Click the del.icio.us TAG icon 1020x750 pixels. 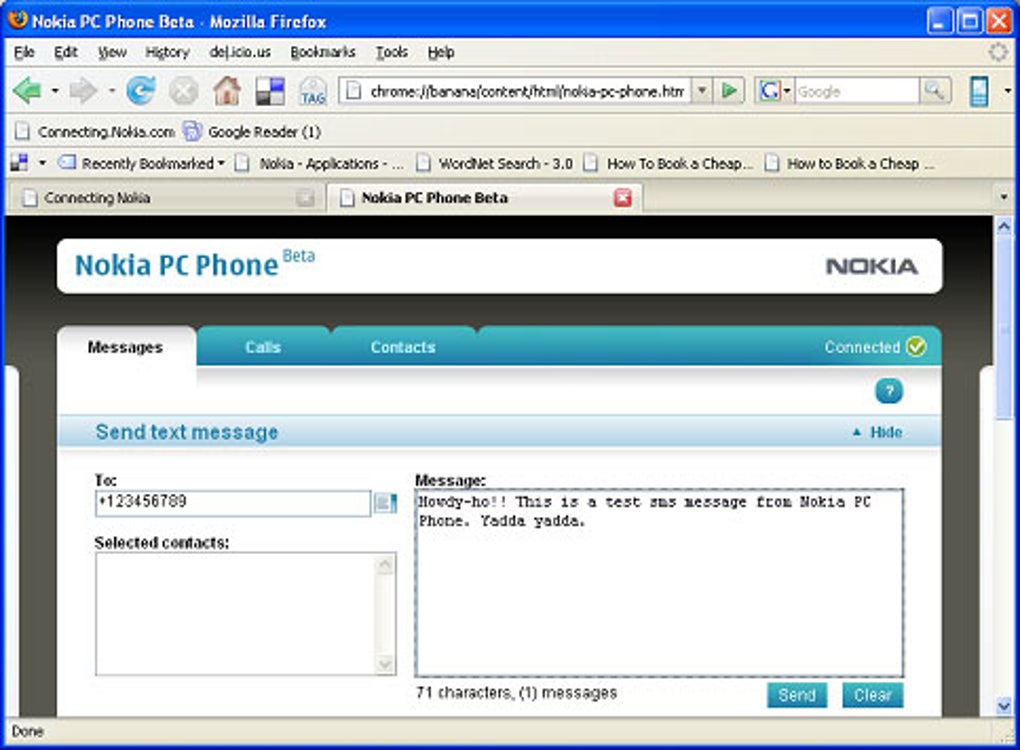point(313,91)
